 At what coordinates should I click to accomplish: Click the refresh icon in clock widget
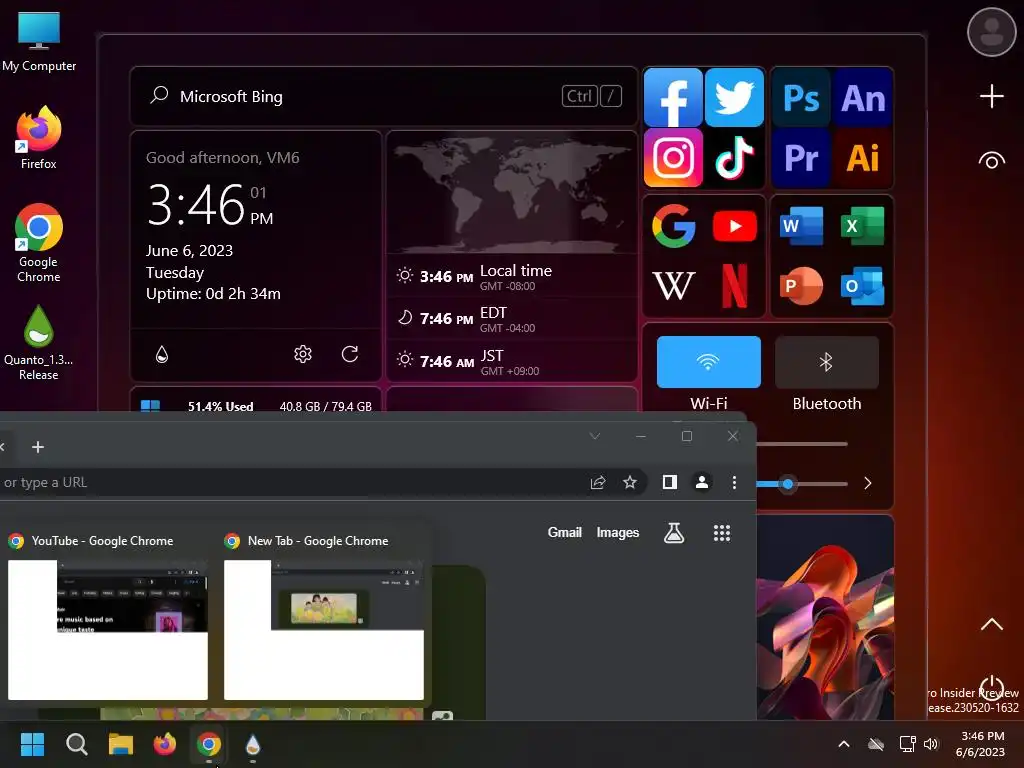[350, 354]
